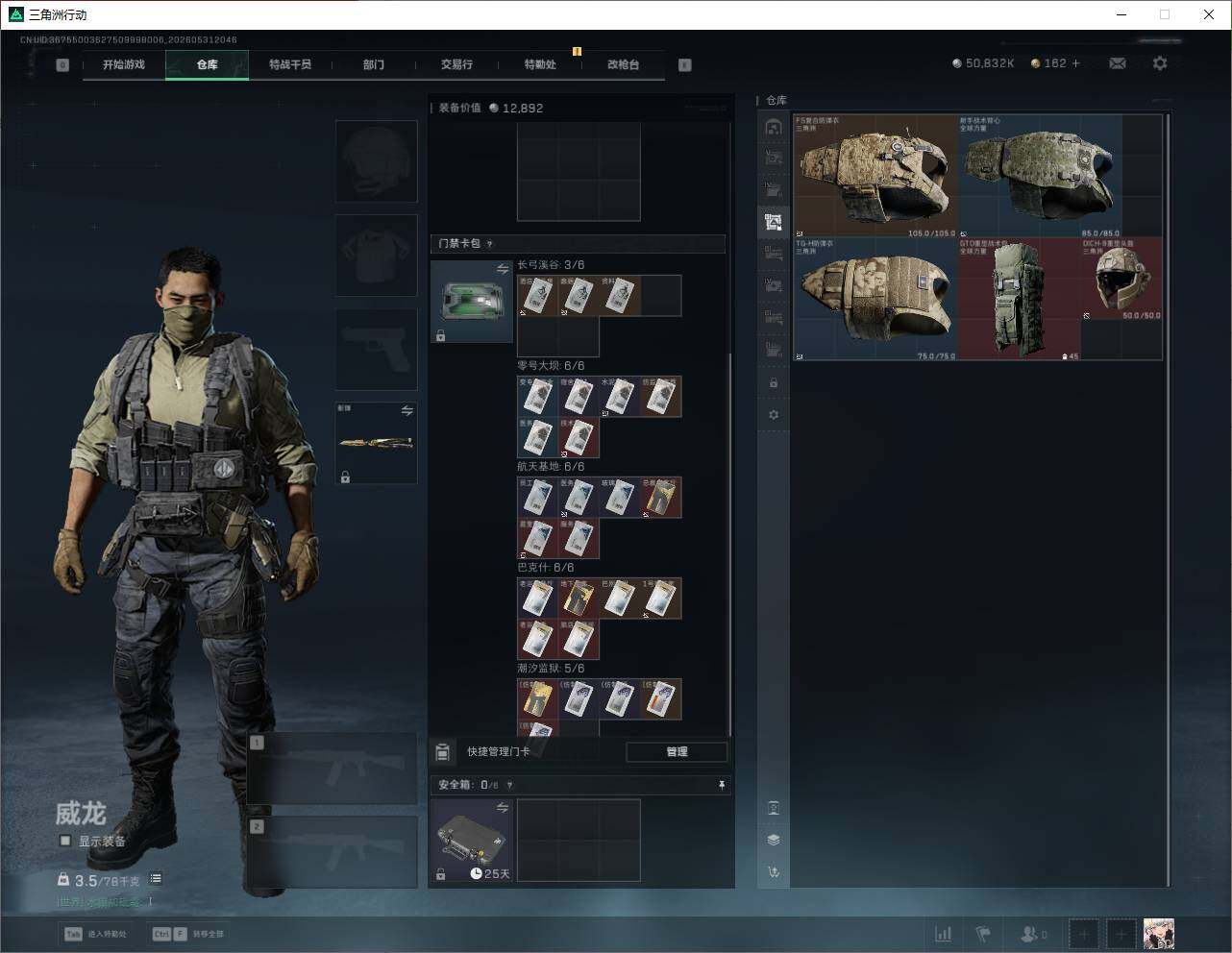
Task: Select the empty body armor slot
Action: point(377,255)
